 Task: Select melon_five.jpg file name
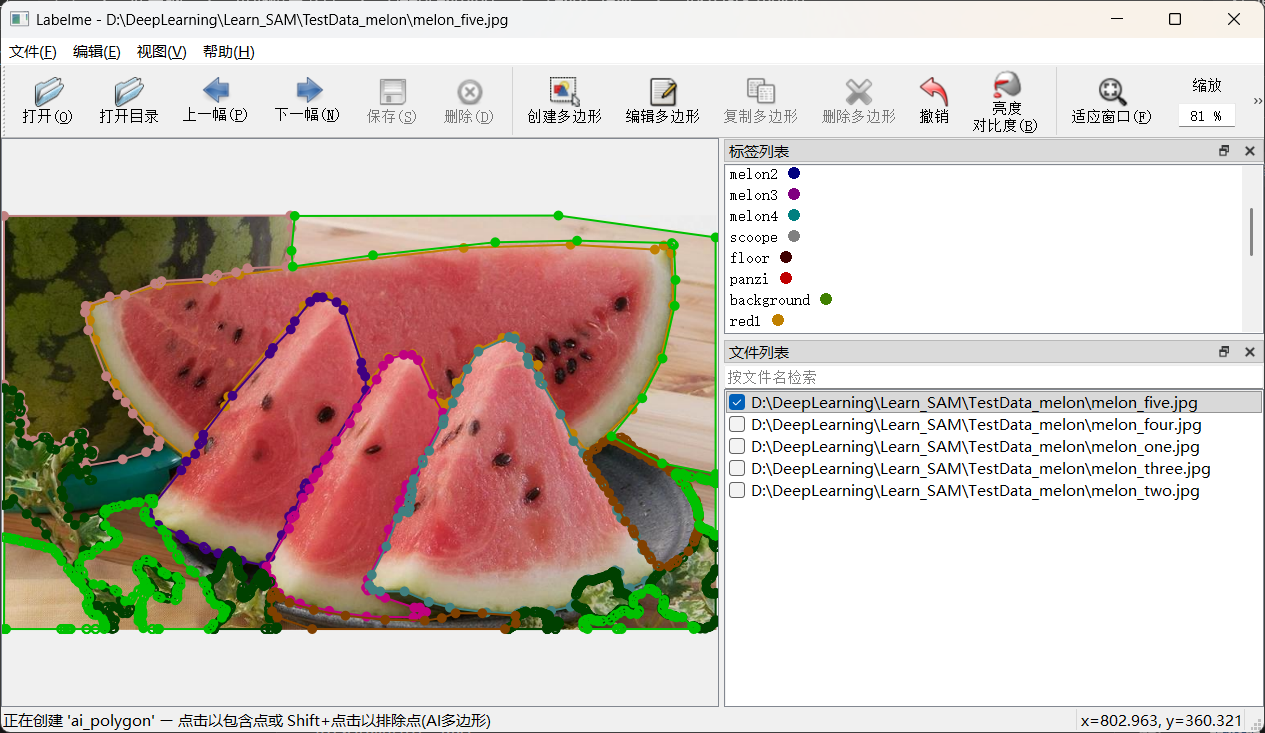974,402
